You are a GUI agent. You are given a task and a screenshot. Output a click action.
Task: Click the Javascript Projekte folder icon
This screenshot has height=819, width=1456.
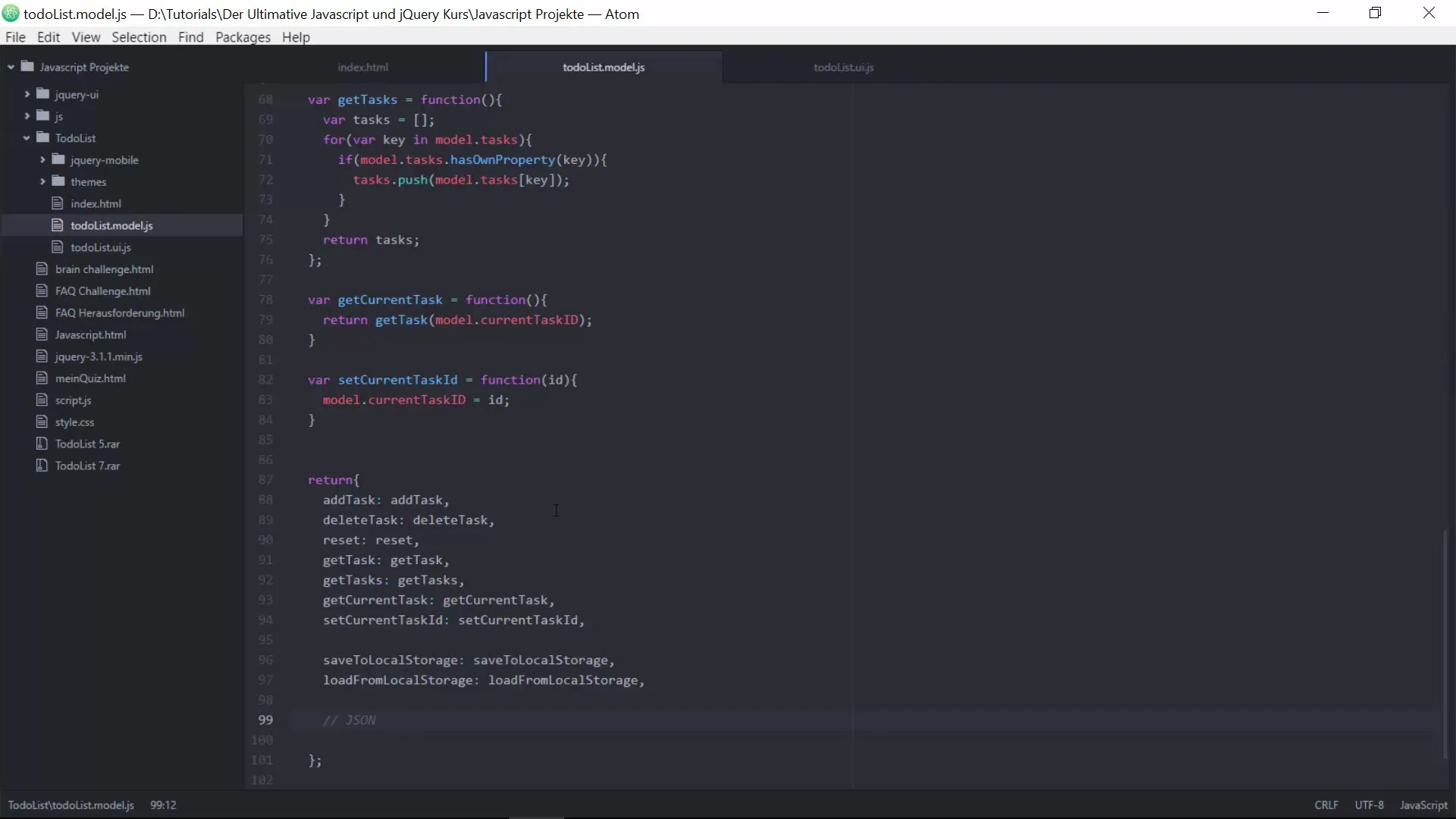28,67
